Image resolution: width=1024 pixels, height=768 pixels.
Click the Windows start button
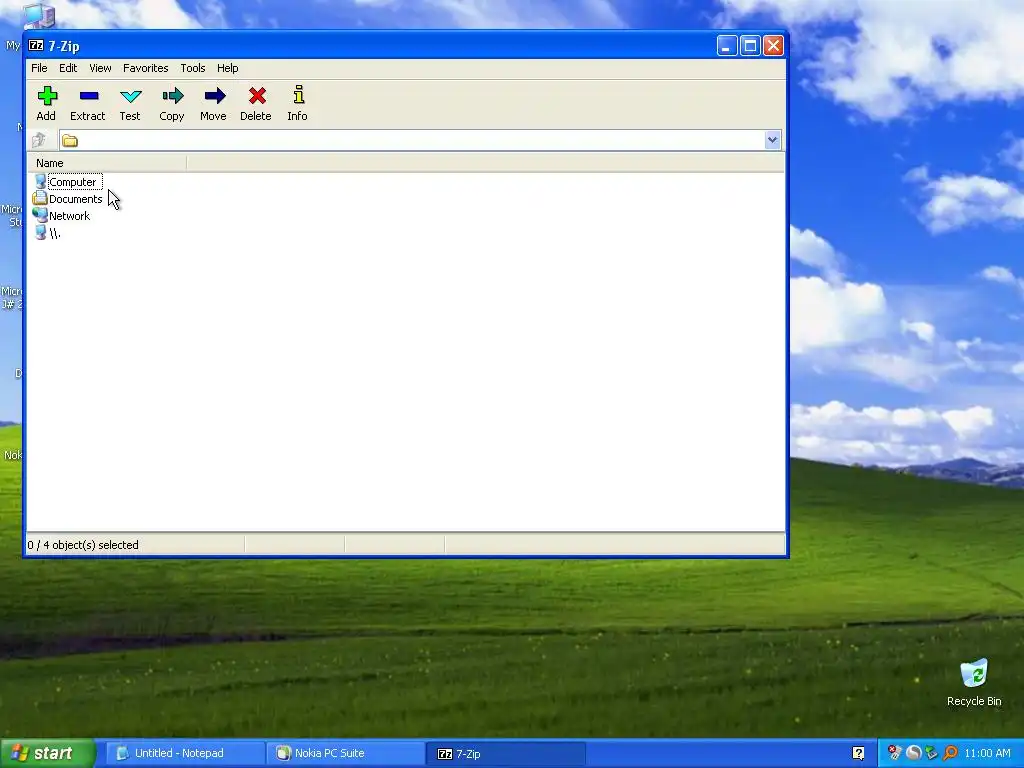coord(48,753)
